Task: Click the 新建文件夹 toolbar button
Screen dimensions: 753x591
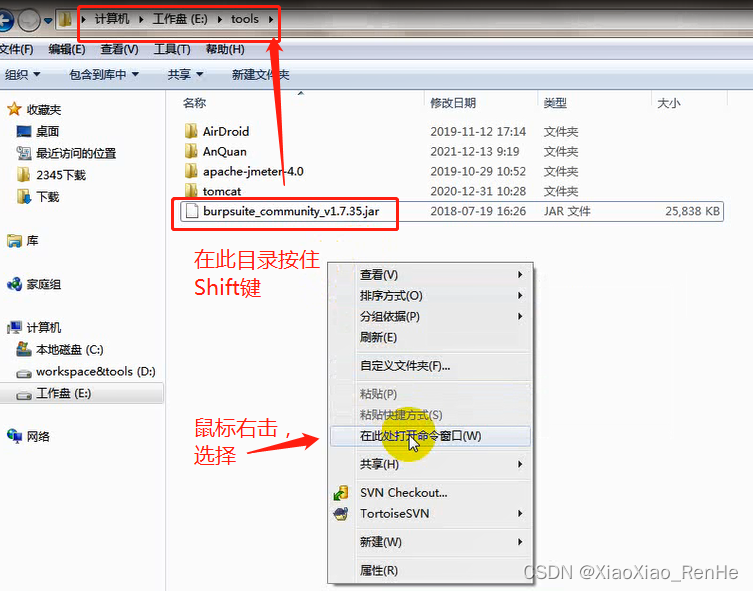Action: [260, 74]
